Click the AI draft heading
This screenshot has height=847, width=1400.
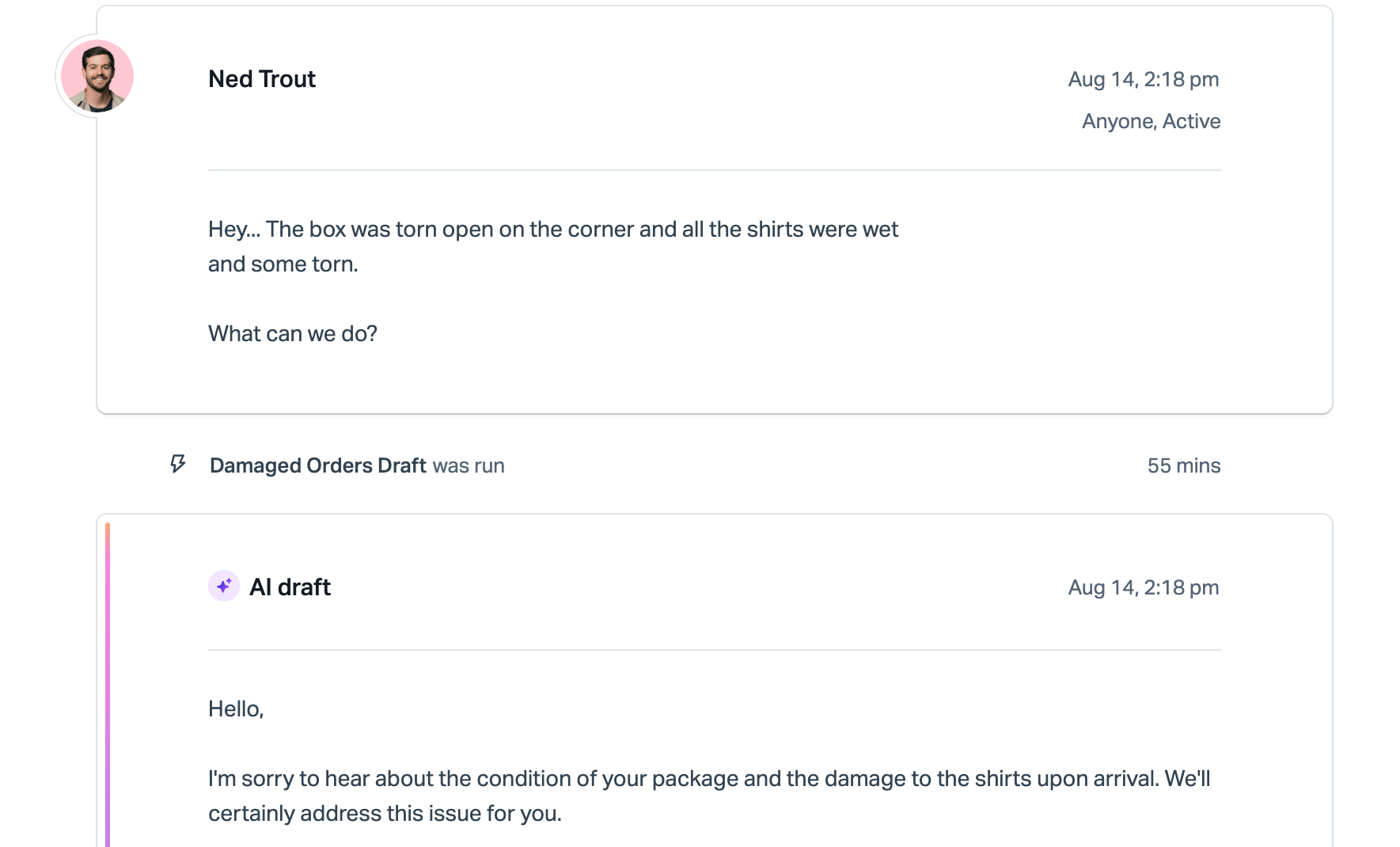click(x=290, y=587)
